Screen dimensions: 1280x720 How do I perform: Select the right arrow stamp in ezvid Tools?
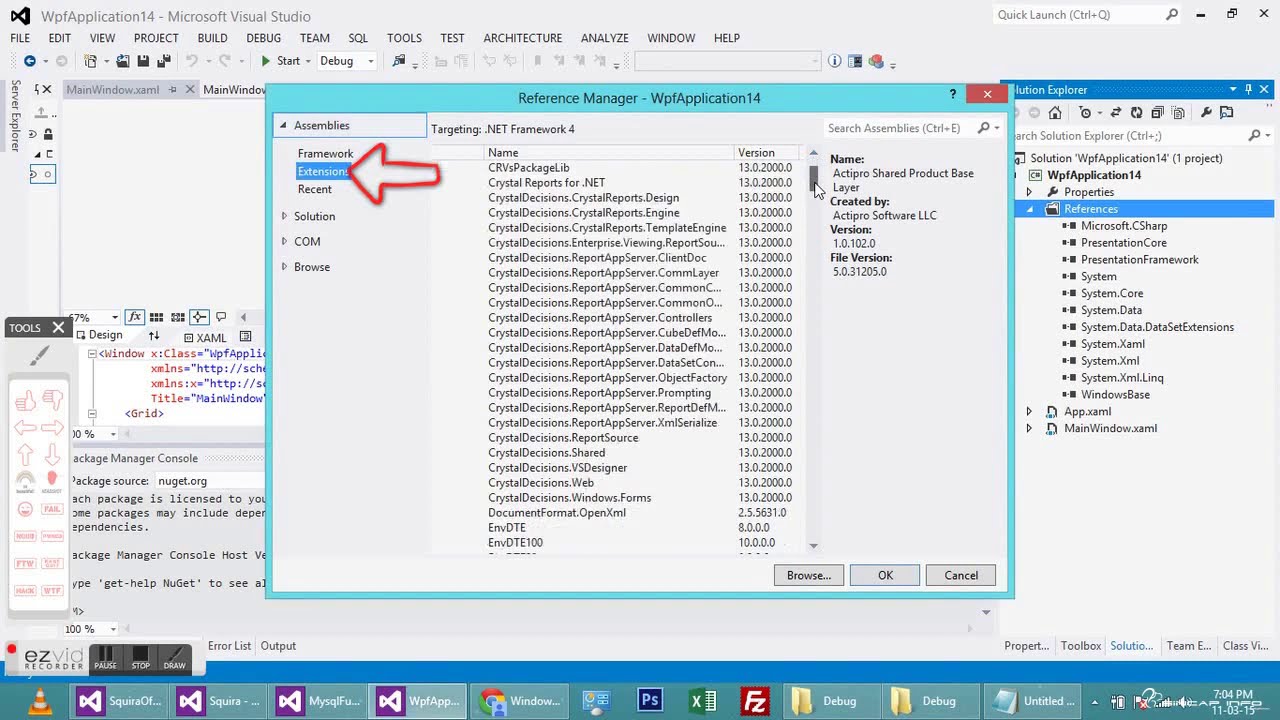pos(53,428)
